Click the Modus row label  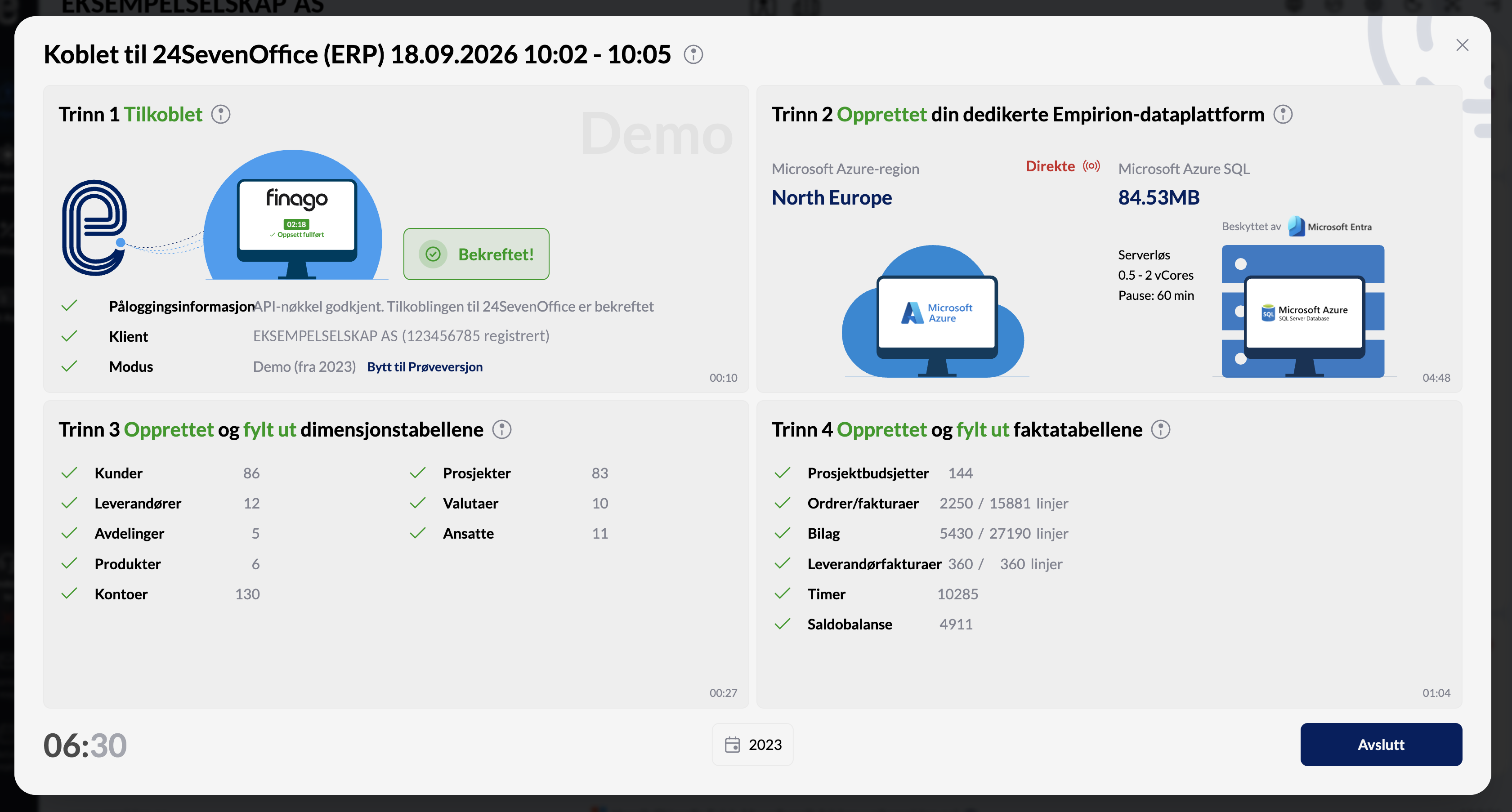tap(131, 367)
